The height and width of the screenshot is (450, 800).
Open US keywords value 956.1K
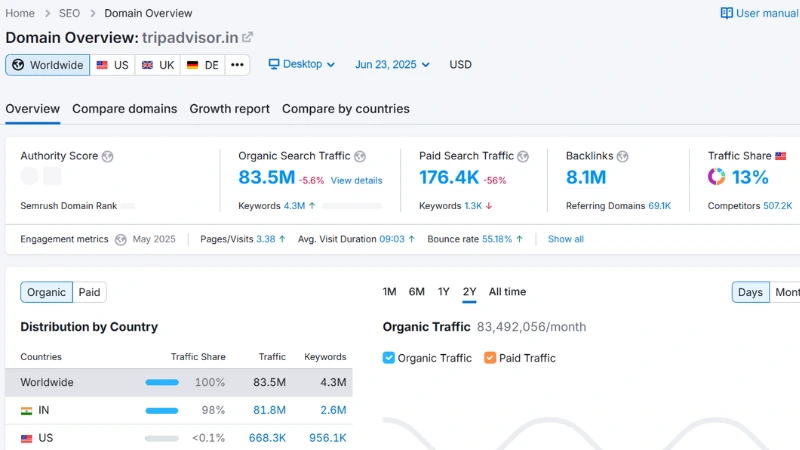click(x=328, y=438)
